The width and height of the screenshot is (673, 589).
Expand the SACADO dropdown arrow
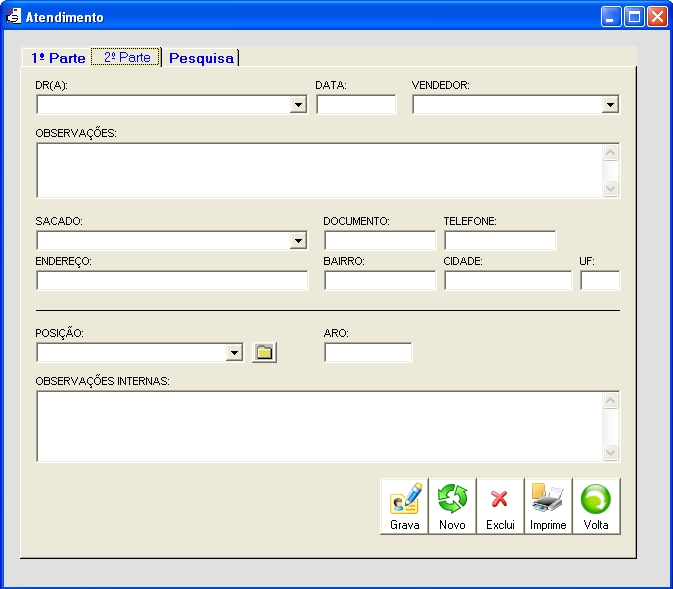[298, 241]
